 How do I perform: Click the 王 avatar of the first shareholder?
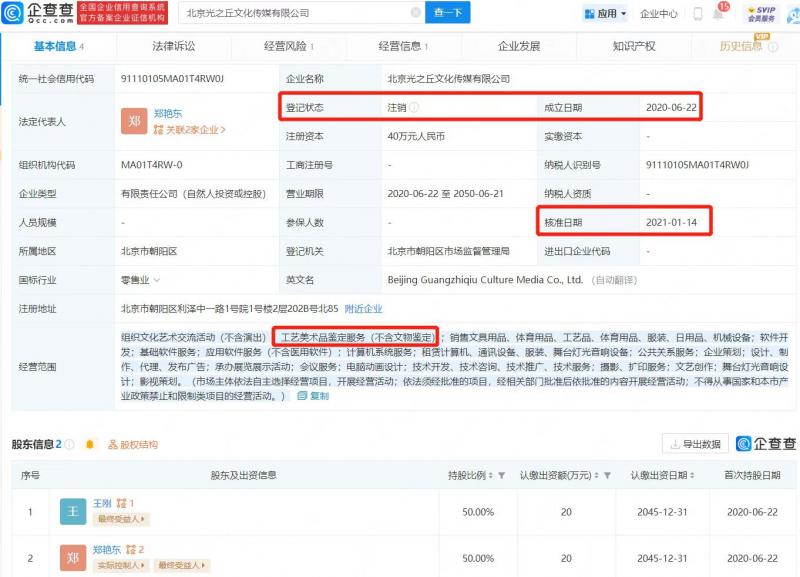[x=73, y=512]
